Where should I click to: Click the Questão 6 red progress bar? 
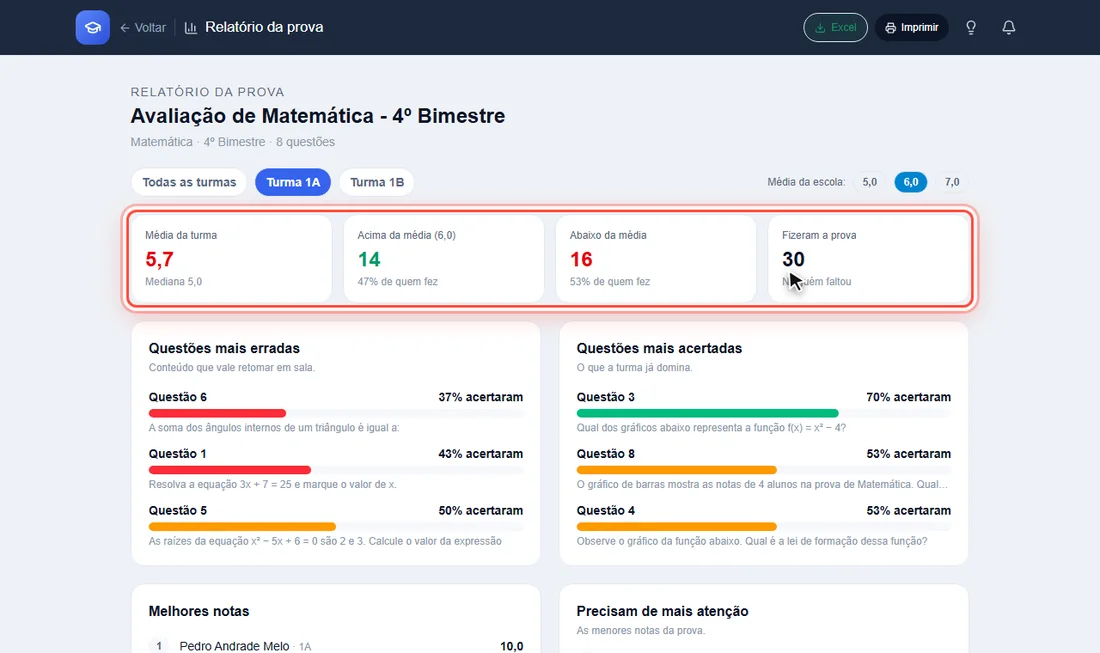[x=217, y=413]
